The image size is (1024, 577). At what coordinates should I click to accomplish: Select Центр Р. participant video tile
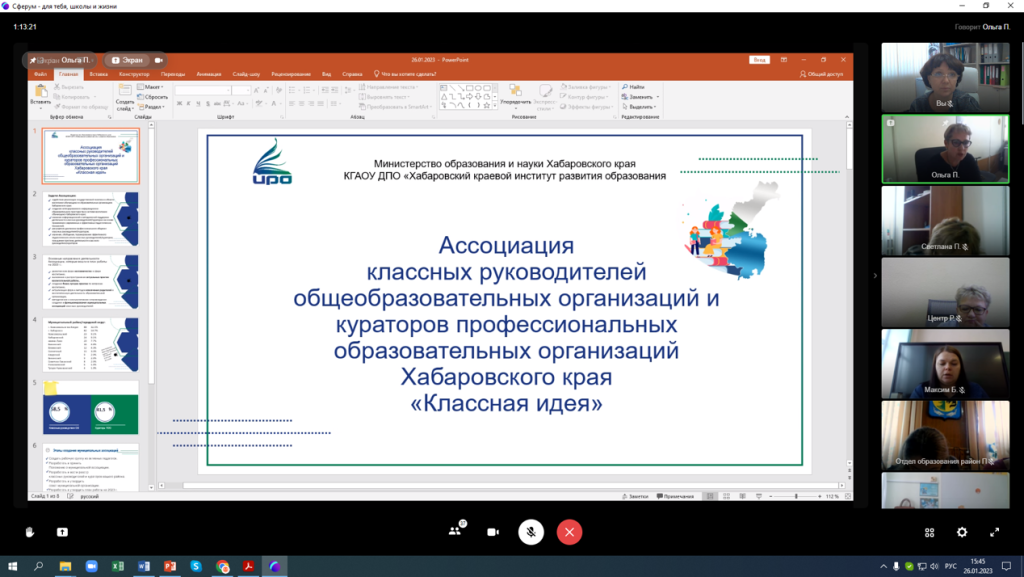click(x=945, y=292)
